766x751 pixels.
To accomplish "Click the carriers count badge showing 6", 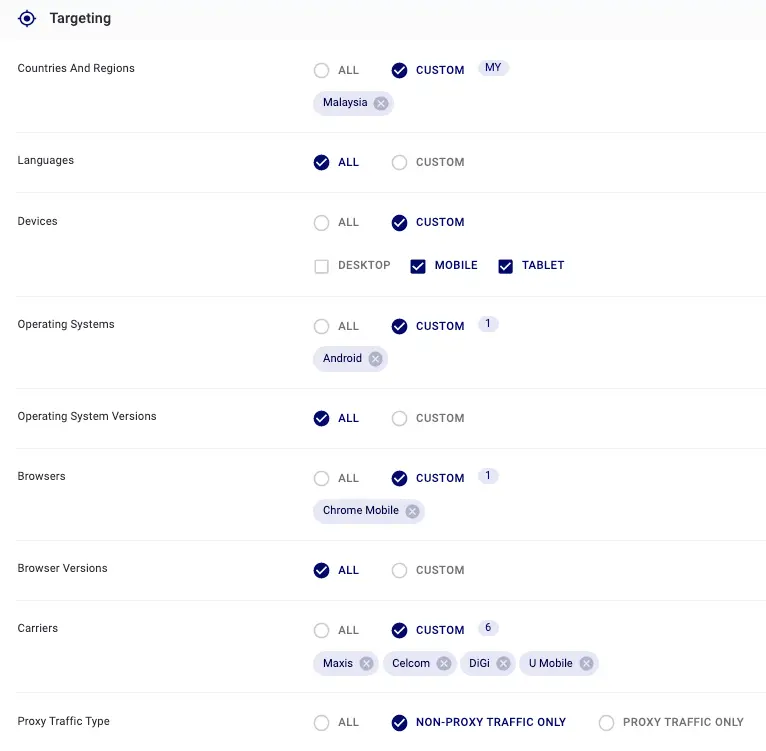I will point(488,628).
